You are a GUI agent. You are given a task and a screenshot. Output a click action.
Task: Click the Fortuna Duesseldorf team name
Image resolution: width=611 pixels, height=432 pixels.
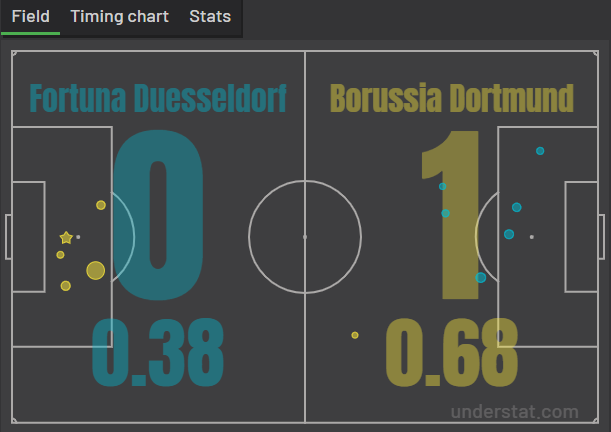(158, 99)
